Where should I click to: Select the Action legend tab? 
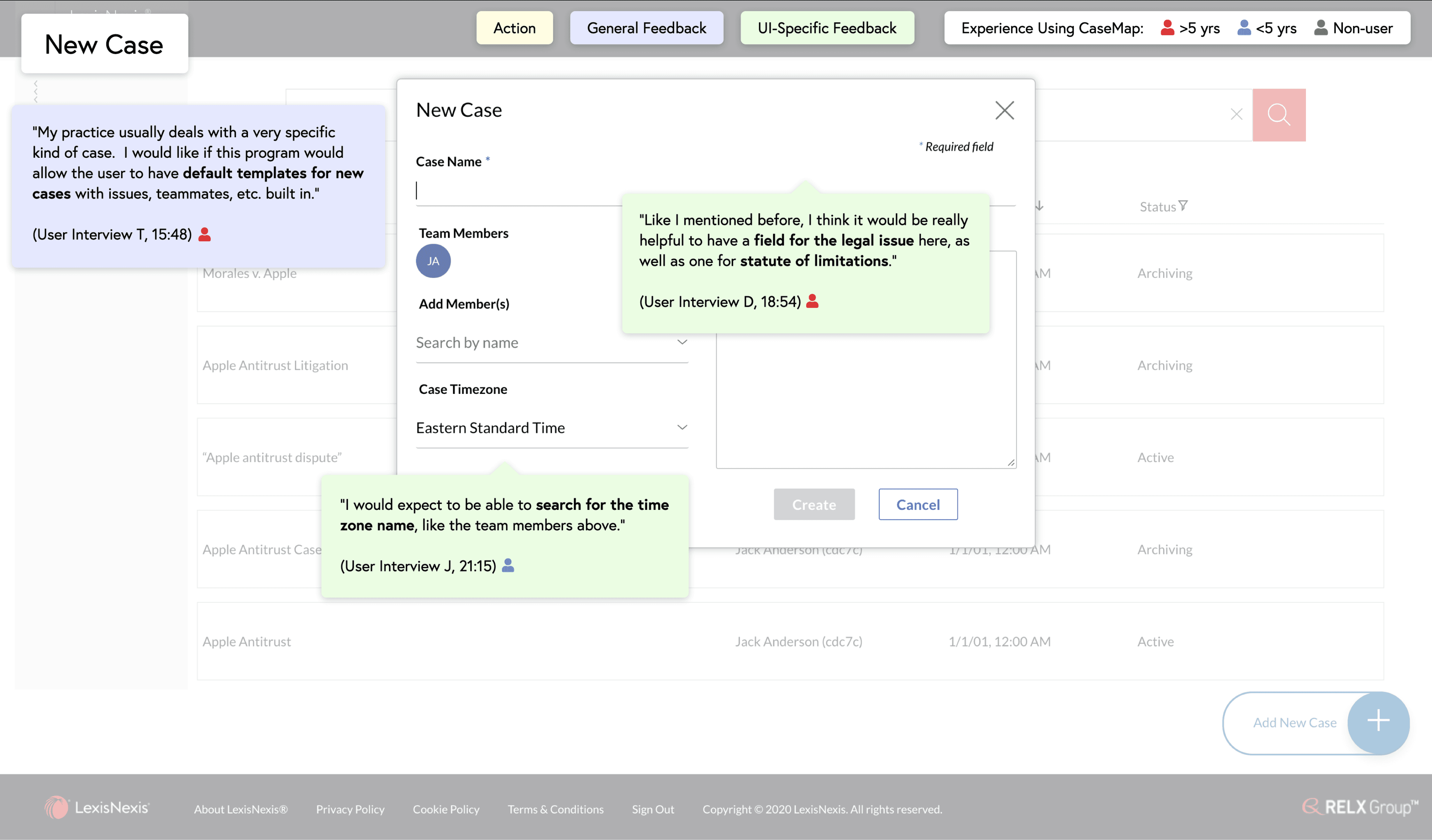click(514, 28)
